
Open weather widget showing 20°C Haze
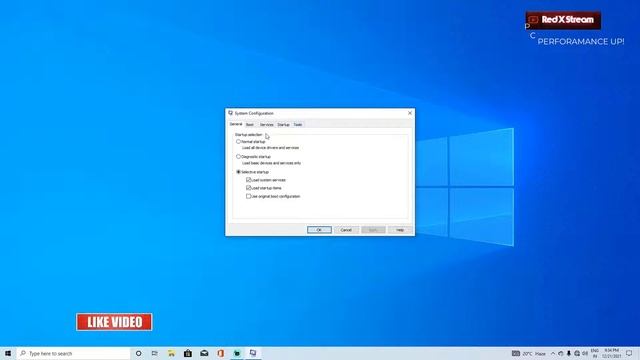pos(529,353)
